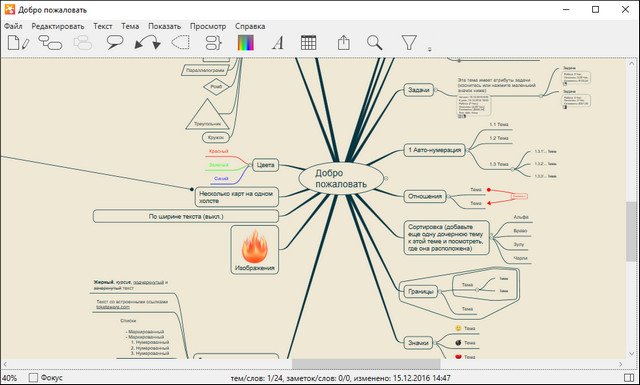
Task: Select 'Несколько карт на одном холсте' topic
Action: 237,197
